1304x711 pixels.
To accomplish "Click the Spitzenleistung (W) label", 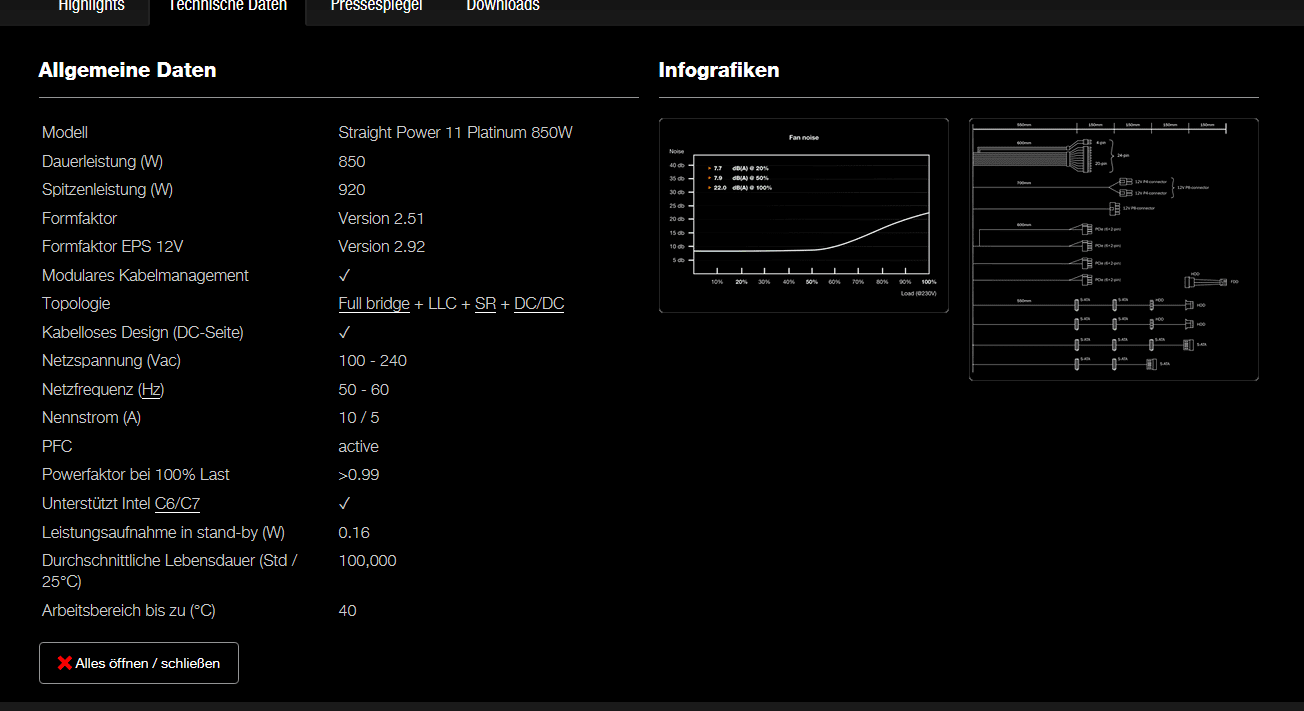I will pyautogui.click(x=107, y=190).
